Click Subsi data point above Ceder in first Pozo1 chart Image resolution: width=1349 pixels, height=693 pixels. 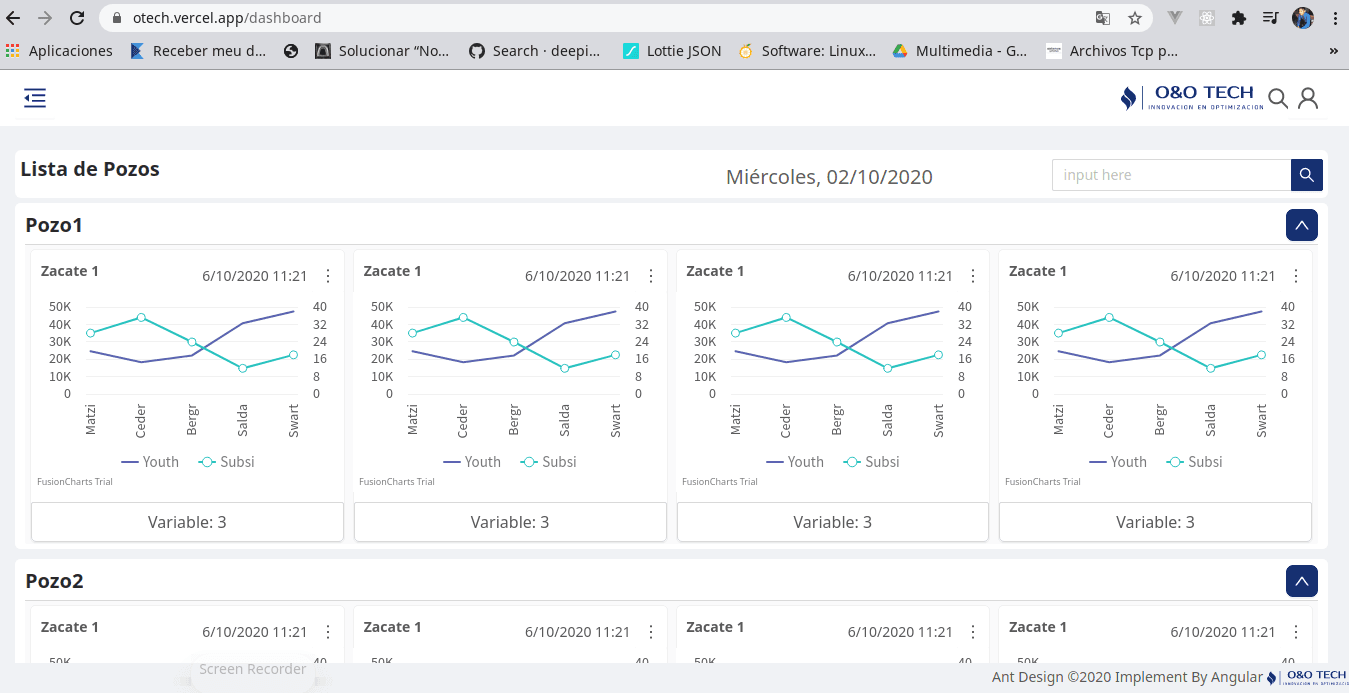click(x=141, y=317)
